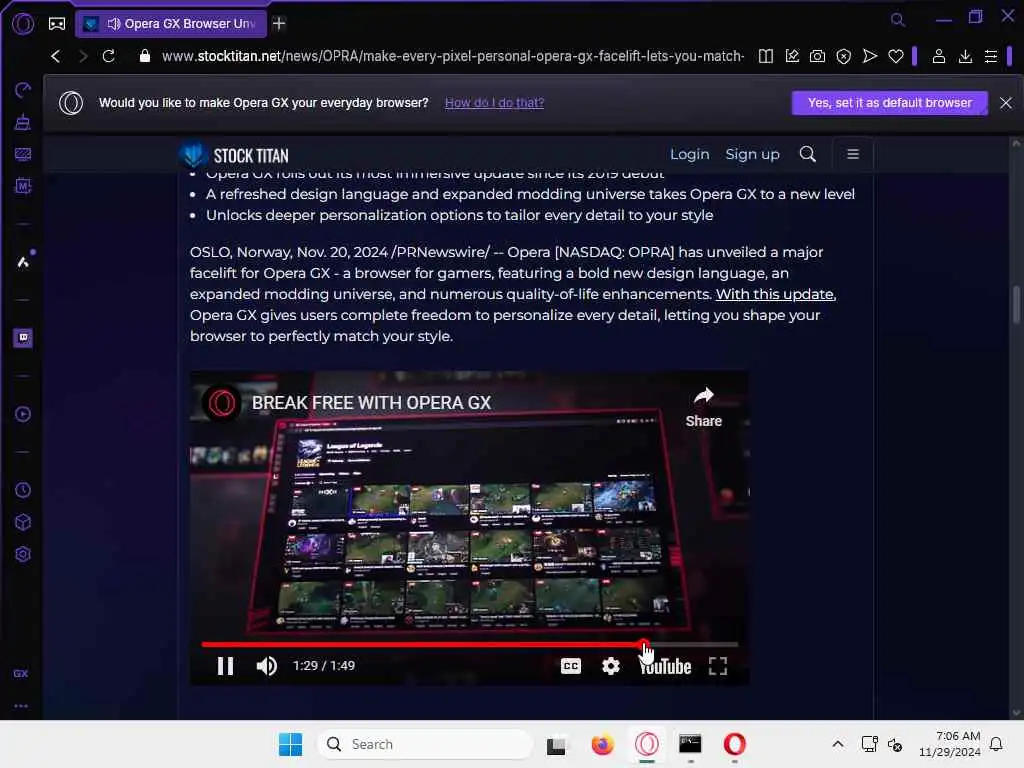Follow the 'With this update' link
Viewport: 1024px width, 768px height.
(x=775, y=294)
